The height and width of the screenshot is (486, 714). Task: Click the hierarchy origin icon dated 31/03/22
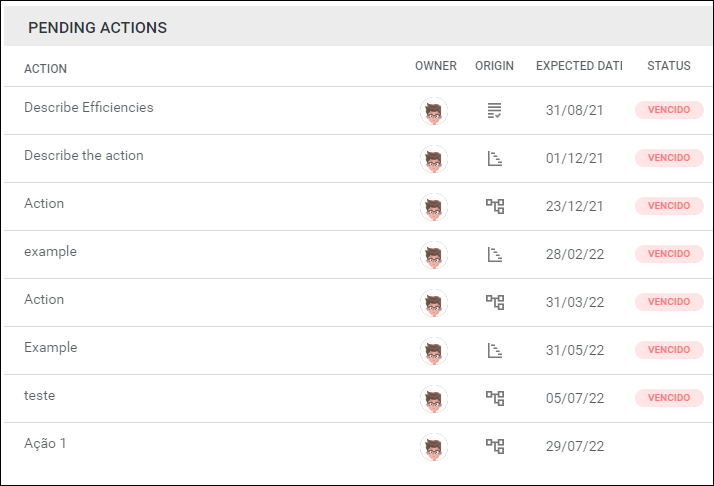pos(495,302)
